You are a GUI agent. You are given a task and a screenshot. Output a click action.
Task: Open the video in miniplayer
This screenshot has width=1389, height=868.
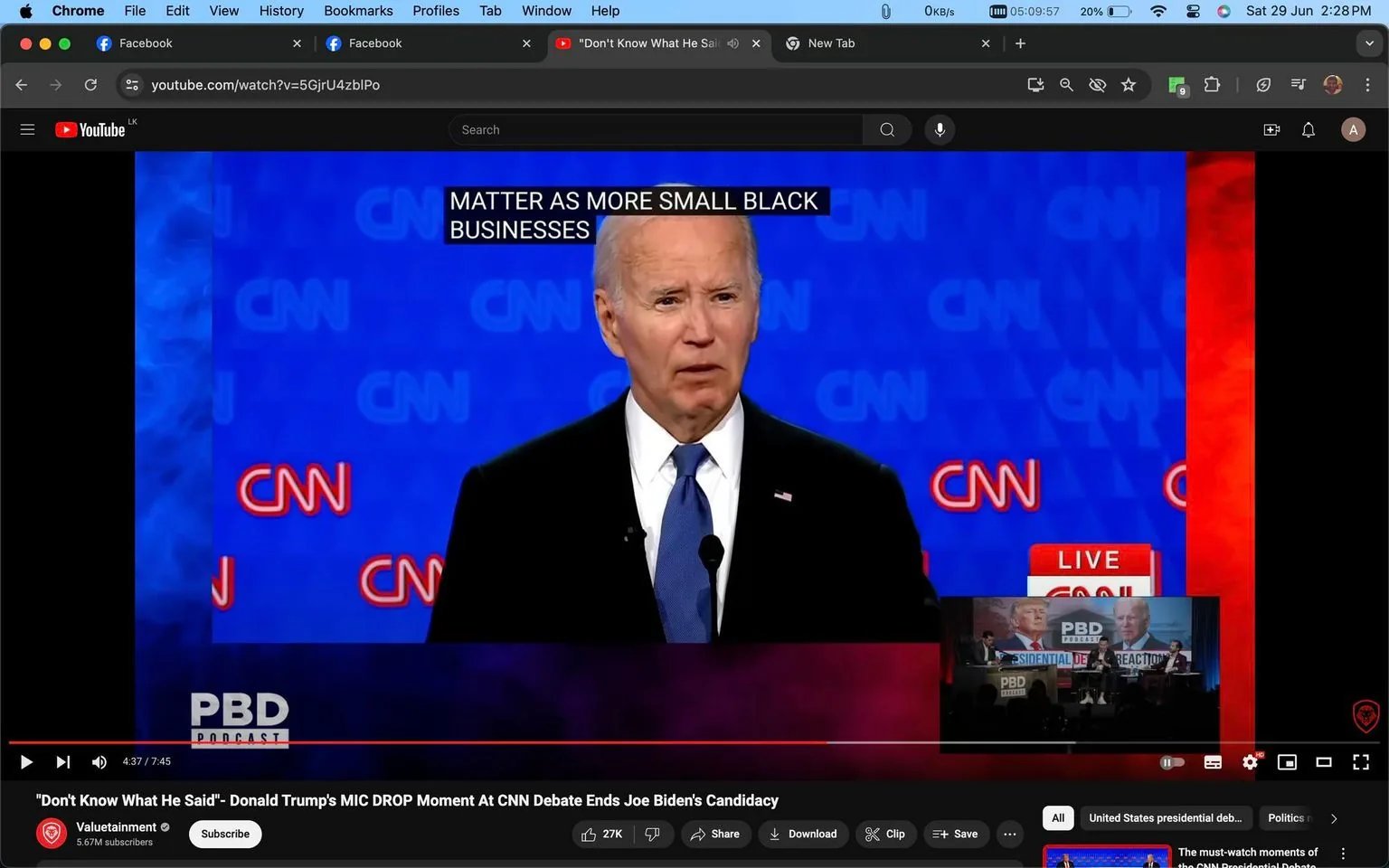[x=1287, y=762]
